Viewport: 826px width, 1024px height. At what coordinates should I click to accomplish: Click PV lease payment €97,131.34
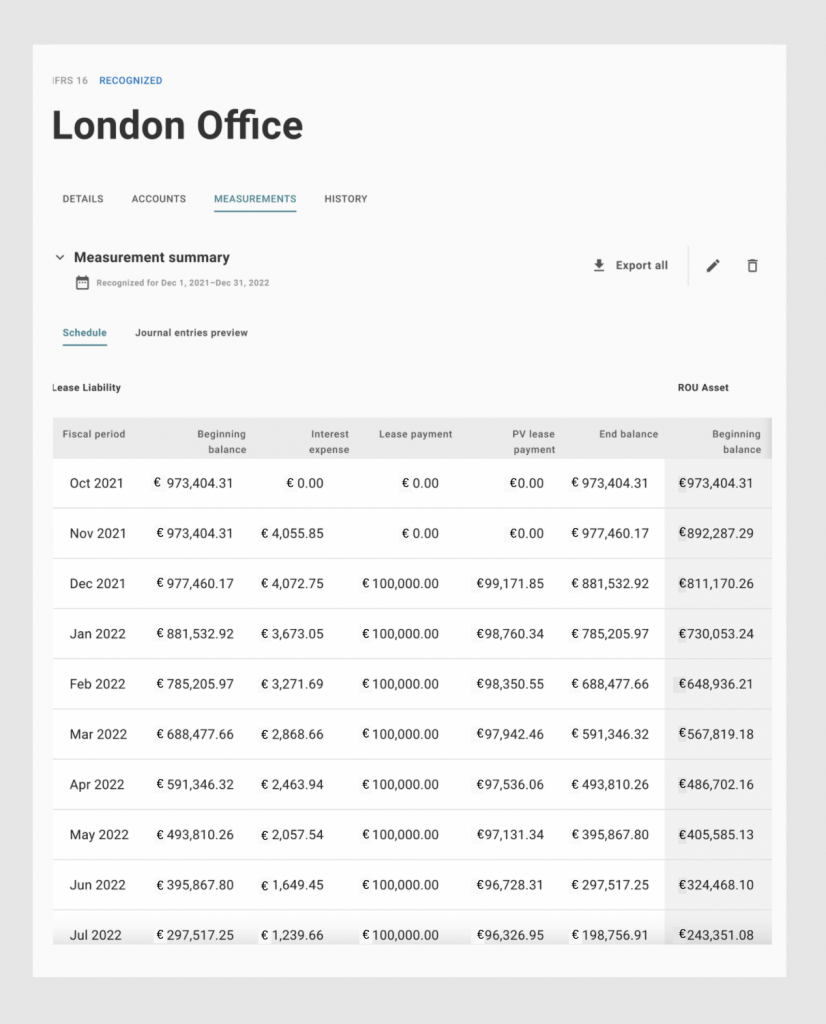(x=510, y=835)
